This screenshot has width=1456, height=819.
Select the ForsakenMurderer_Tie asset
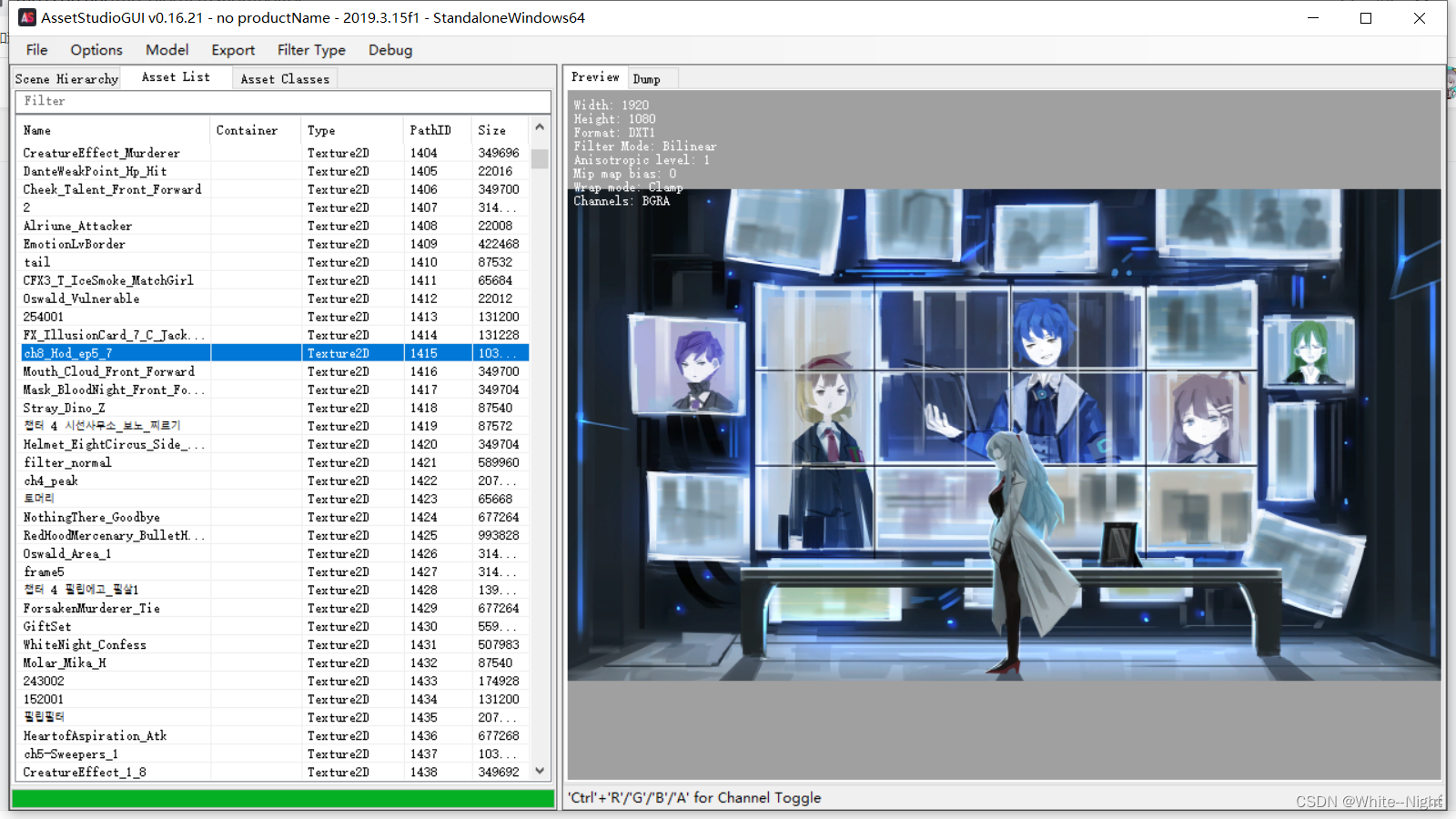click(x=275, y=608)
